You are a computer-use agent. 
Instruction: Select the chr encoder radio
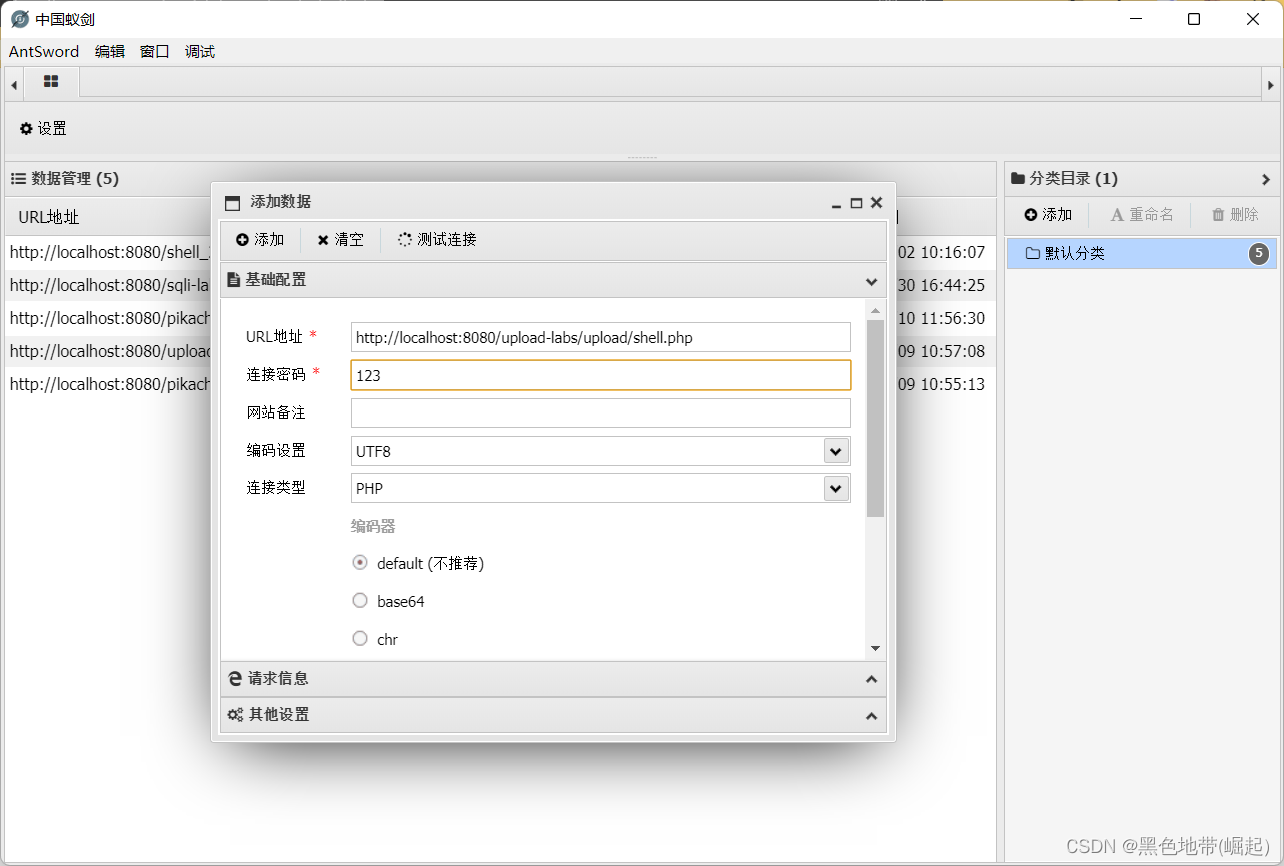360,639
